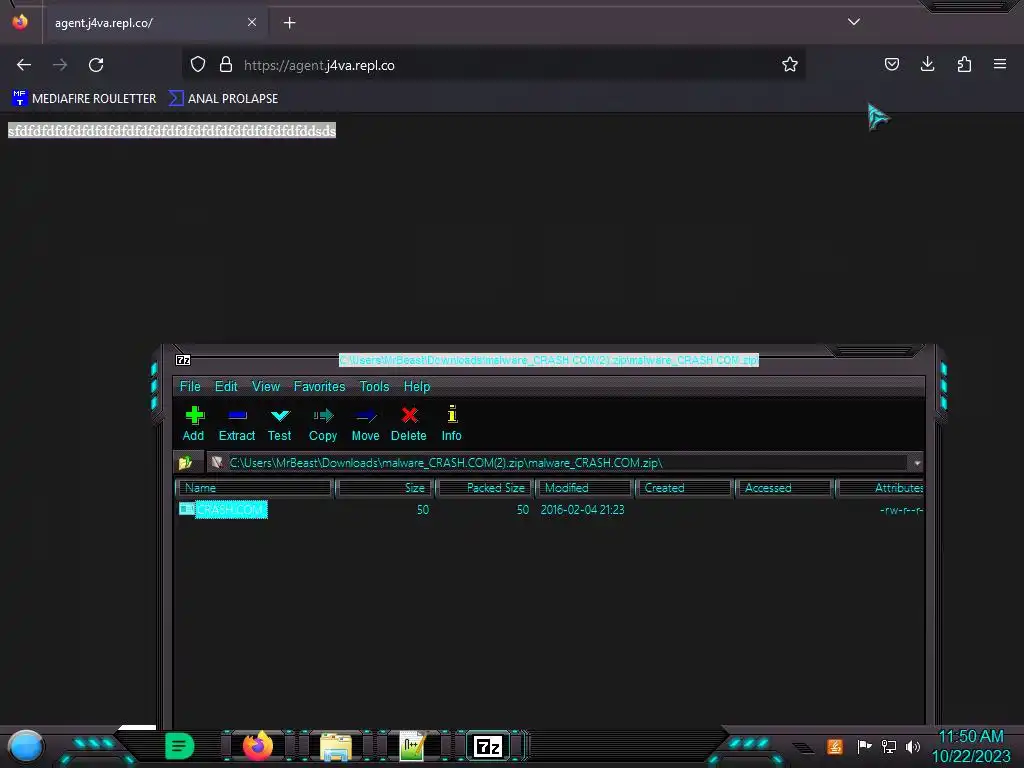The height and width of the screenshot is (768, 1024).
Task: View site security via lock icon
Action: click(226, 65)
